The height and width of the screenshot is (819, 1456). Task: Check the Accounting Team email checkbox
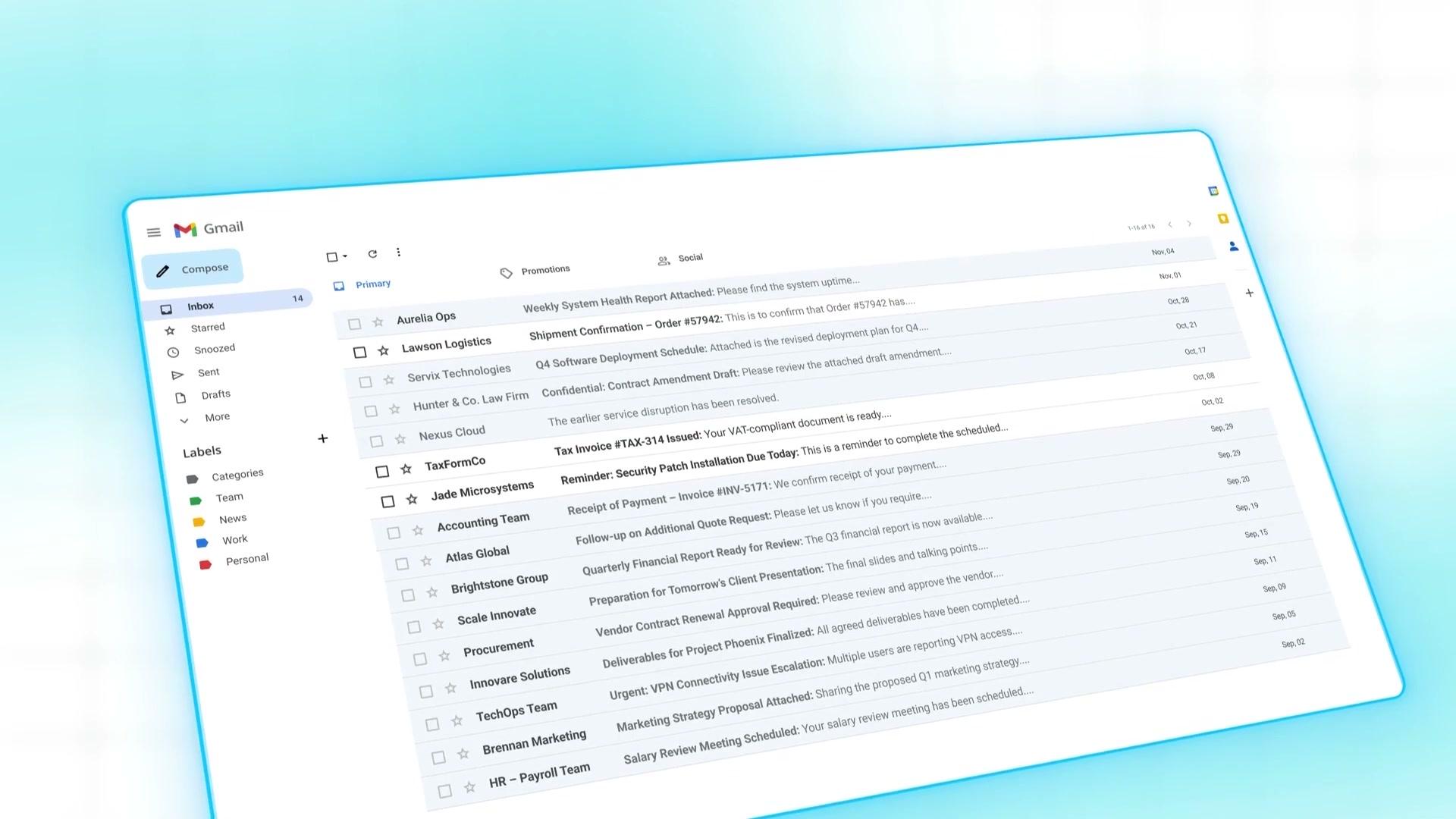(394, 533)
